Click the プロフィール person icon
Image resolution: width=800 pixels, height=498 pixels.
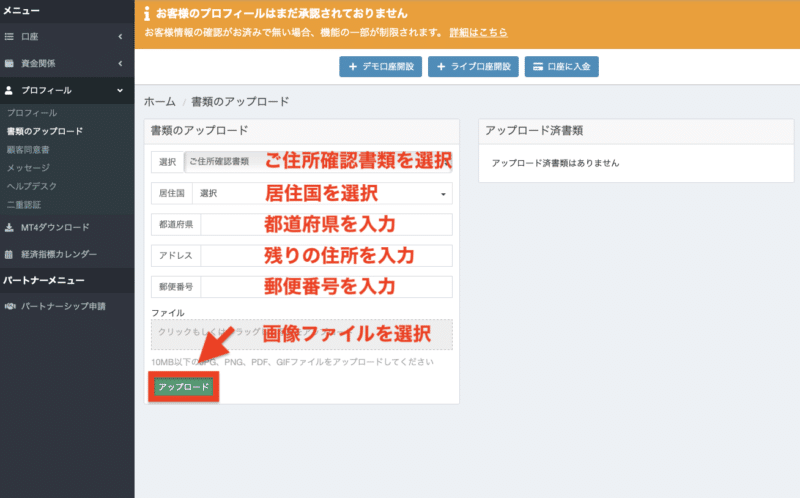pos(9,90)
